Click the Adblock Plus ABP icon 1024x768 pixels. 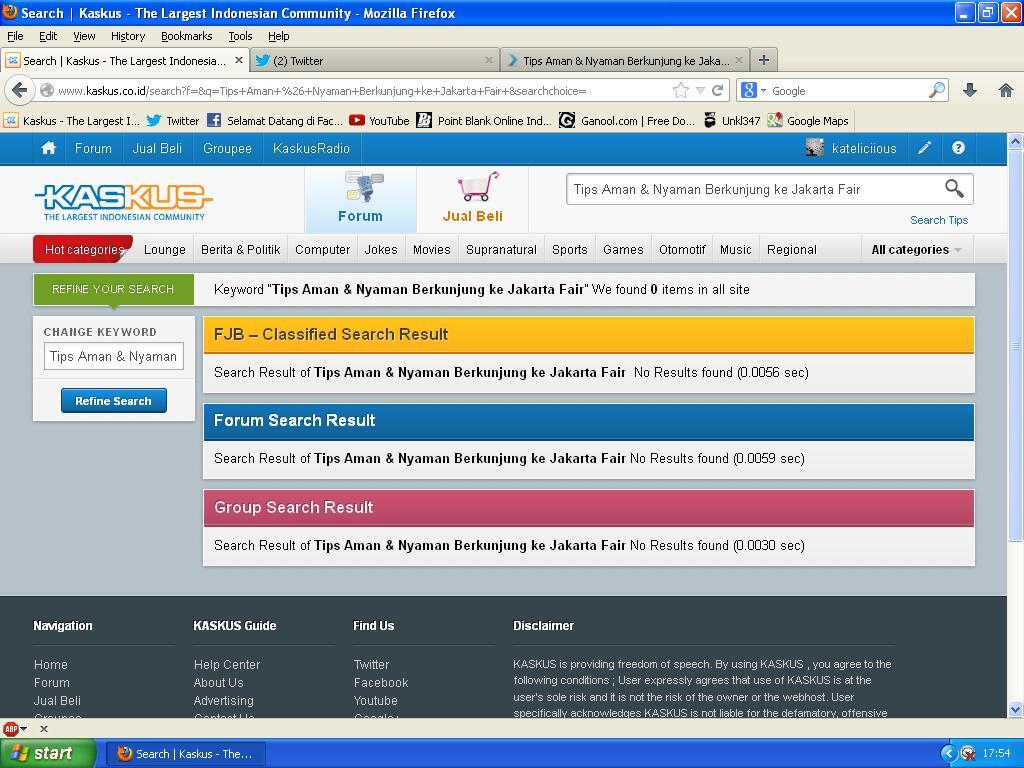(x=10, y=729)
